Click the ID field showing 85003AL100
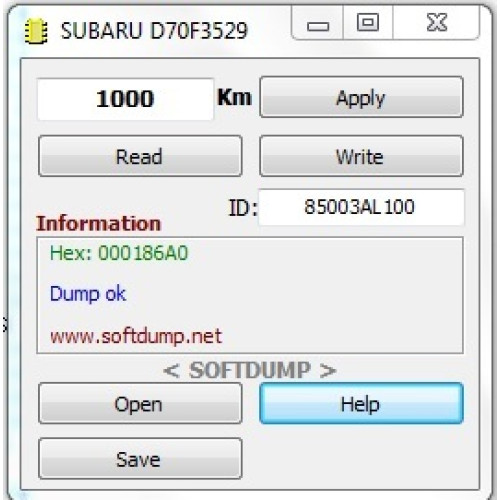This screenshot has height=500, width=500. pyautogui.click(x=361, y=207)
